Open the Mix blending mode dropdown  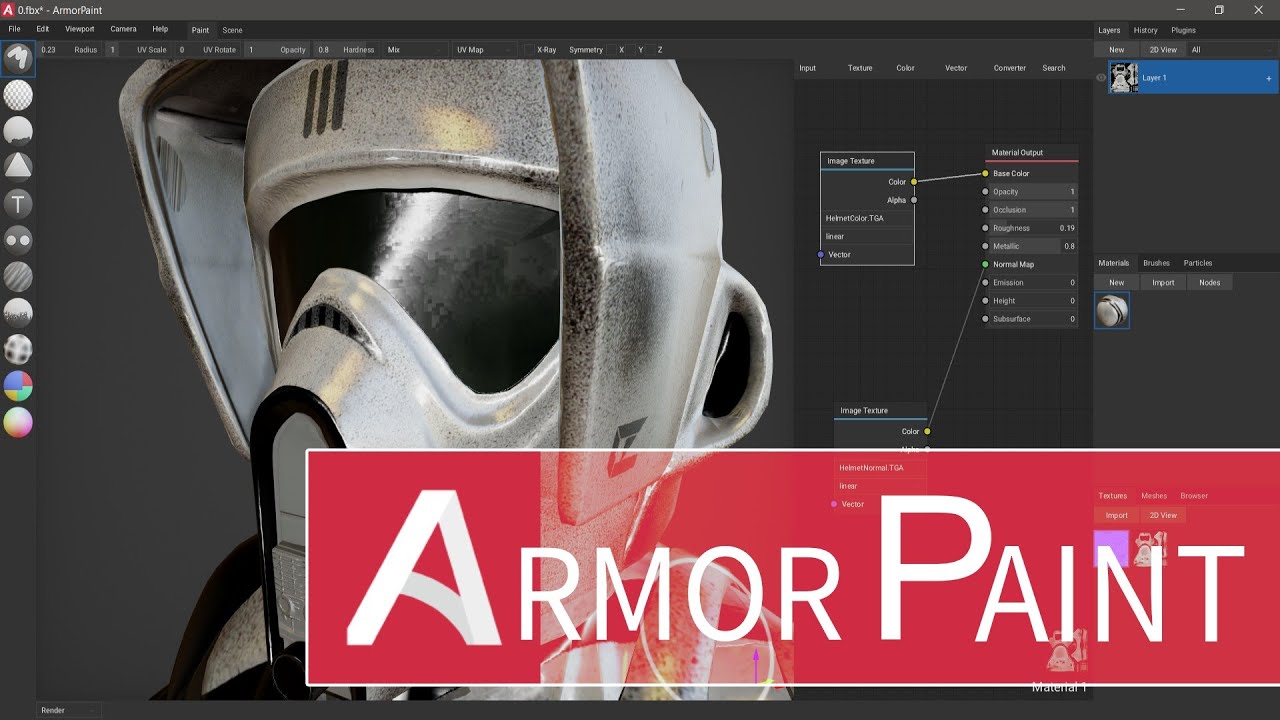412,50
